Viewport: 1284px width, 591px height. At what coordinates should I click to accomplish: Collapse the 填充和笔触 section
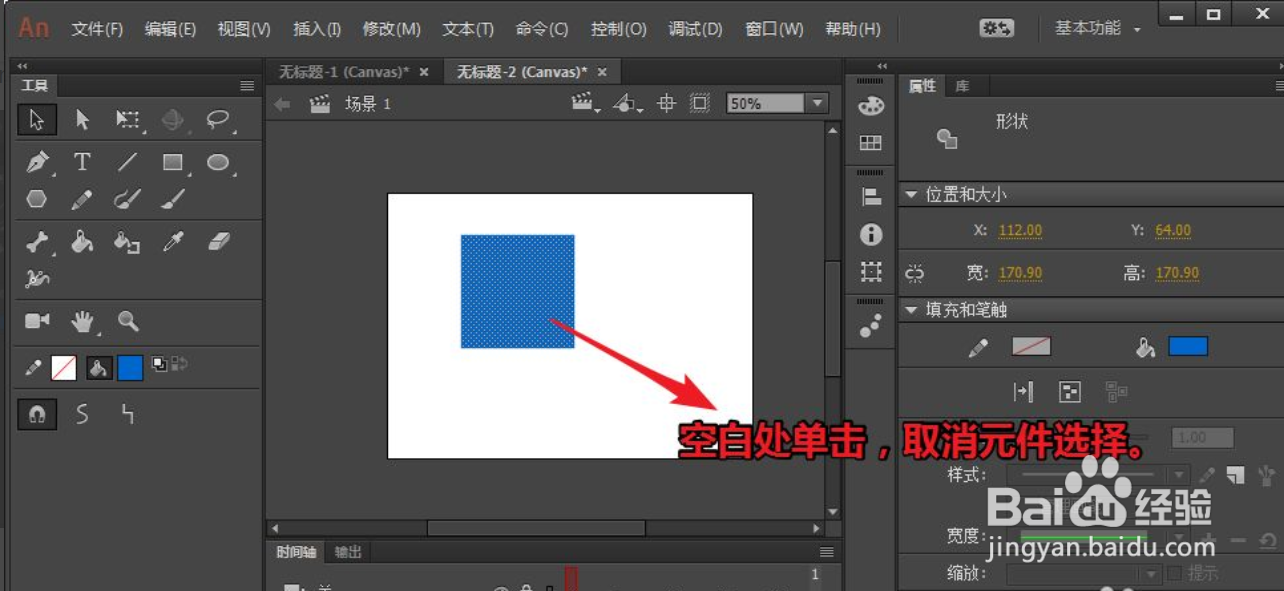(913, 310)
